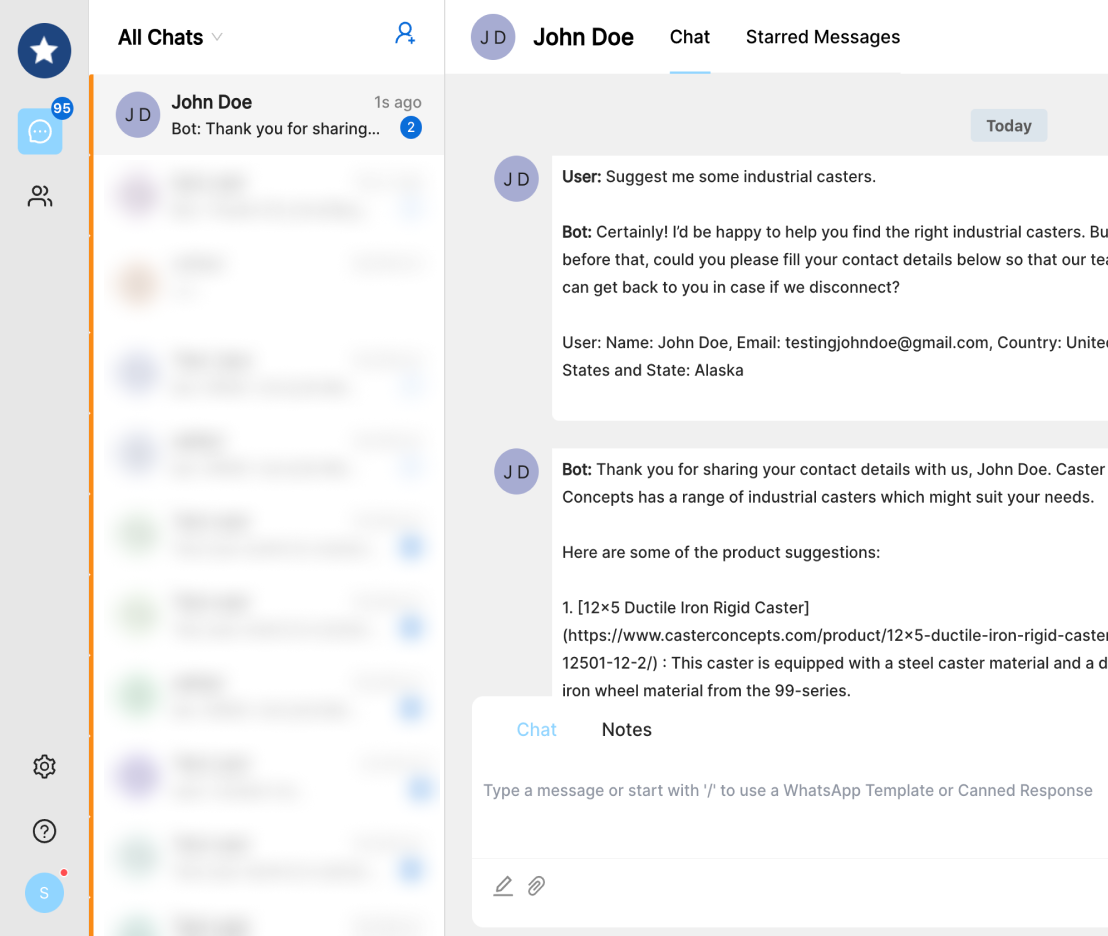Open the help question mark icon
Screen dimensions: 1108x936
[x=44, y=831]
